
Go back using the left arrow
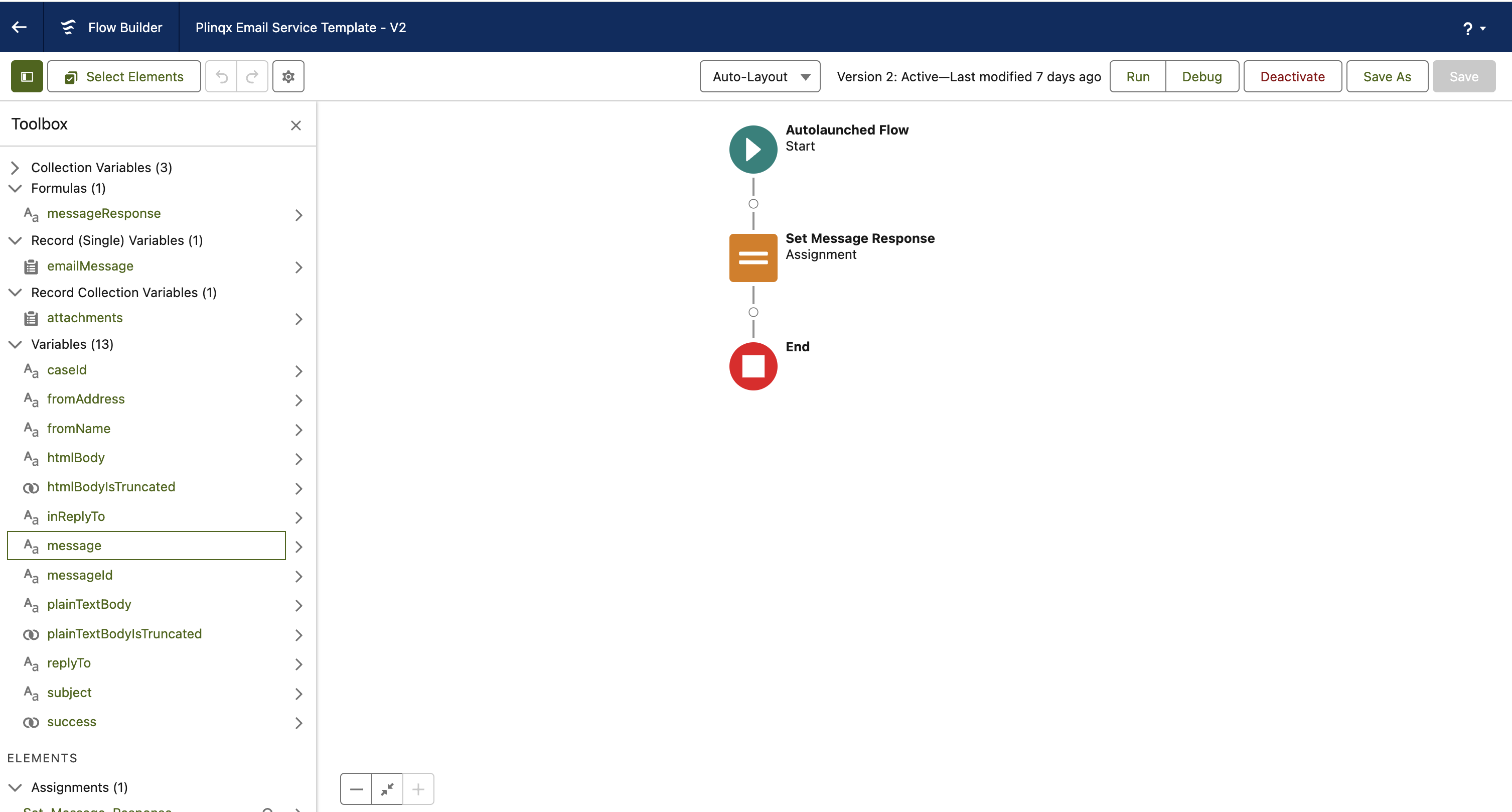[20, 27]
